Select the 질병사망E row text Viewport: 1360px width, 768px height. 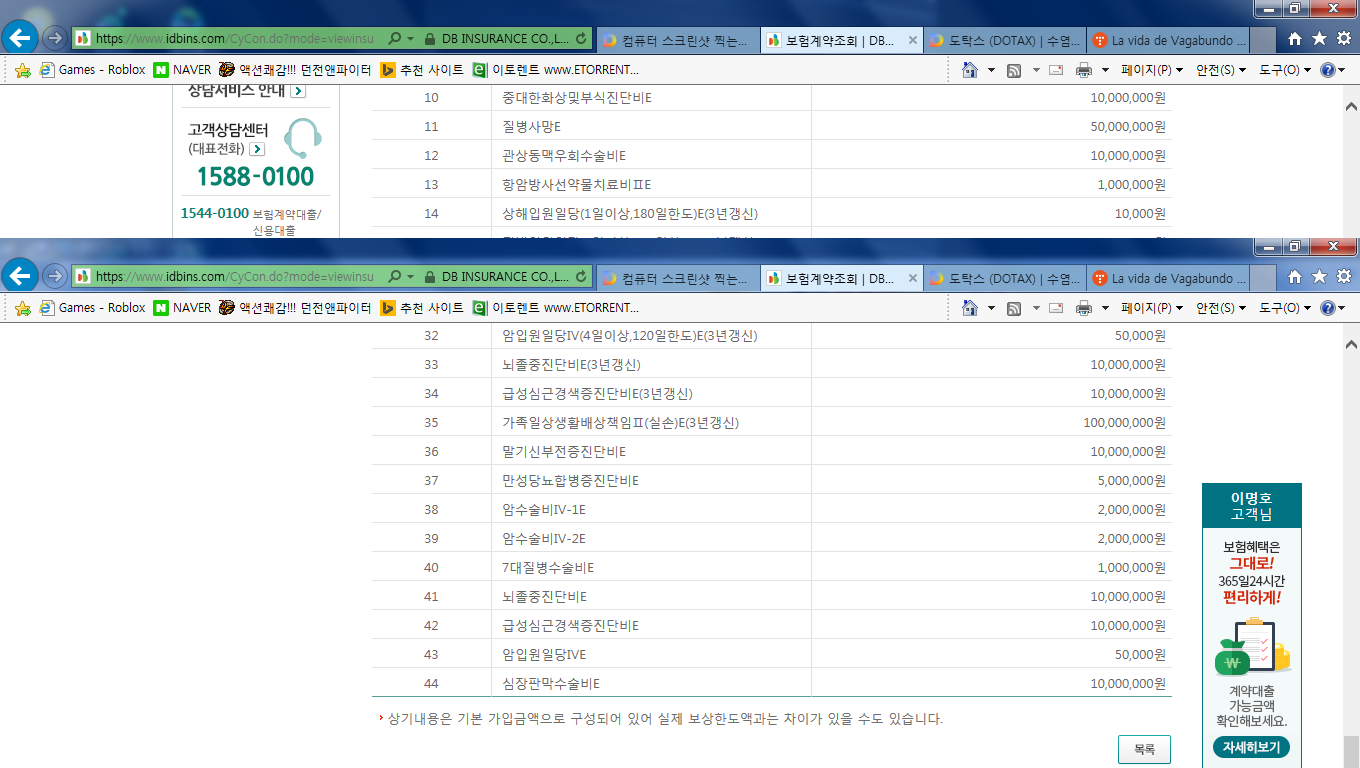[x=531, y=127]
